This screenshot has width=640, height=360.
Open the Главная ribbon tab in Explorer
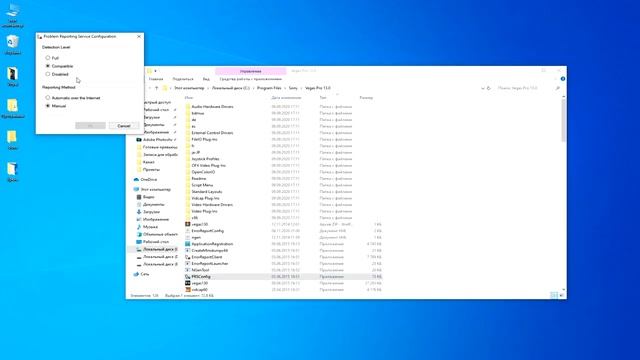tap(156, 79)
